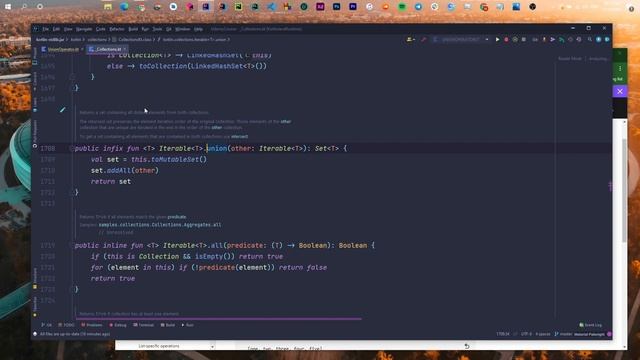Screen dimensions: 640x360
Task: Open Photoshop from the taskbar
Action: click(336, 7)
